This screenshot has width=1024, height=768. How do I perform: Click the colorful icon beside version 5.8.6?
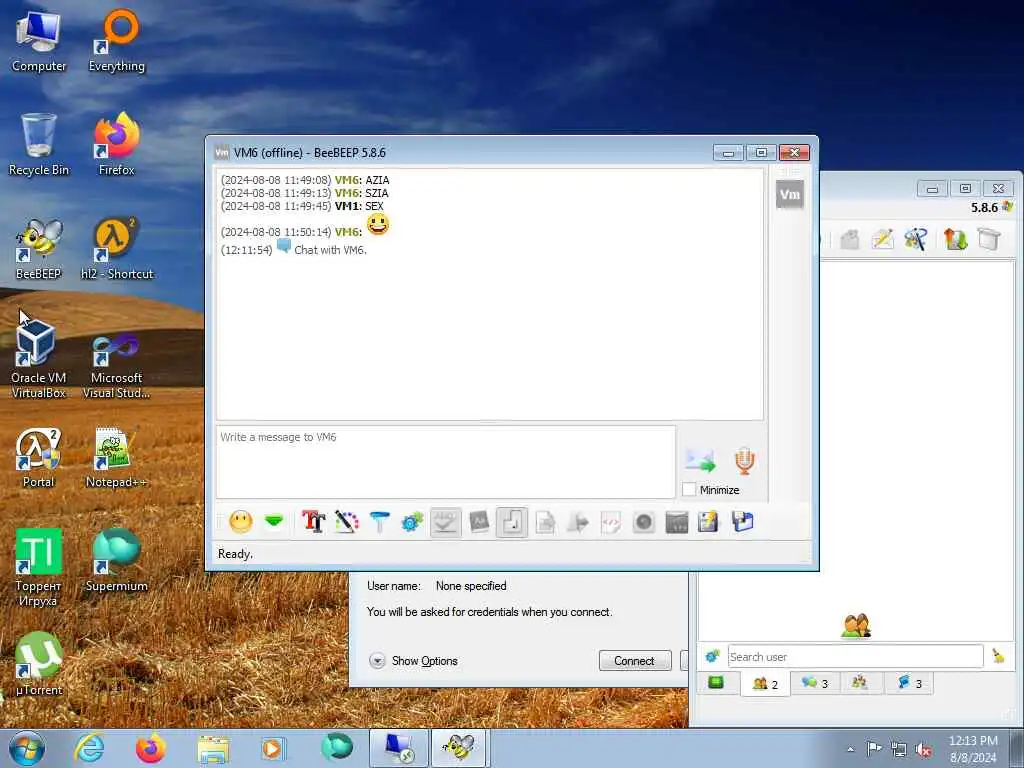click(1008, 207)
